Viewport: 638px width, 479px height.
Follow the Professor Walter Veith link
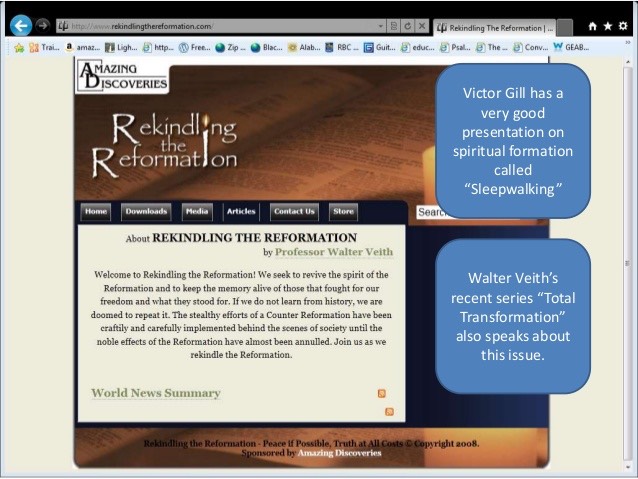[x=334, y=252]
